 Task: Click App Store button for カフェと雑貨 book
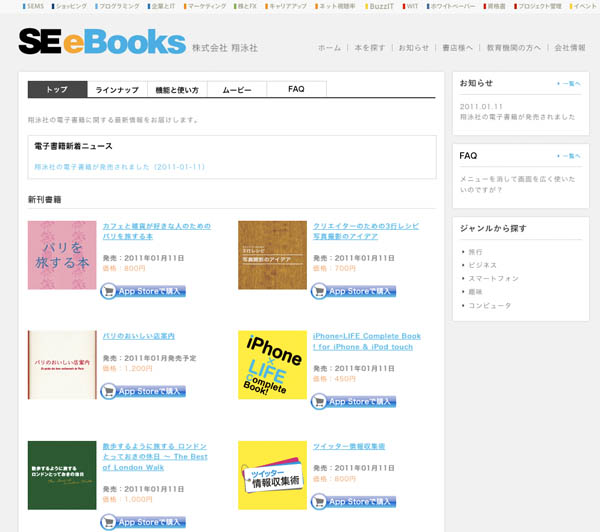tap(143, 291)
